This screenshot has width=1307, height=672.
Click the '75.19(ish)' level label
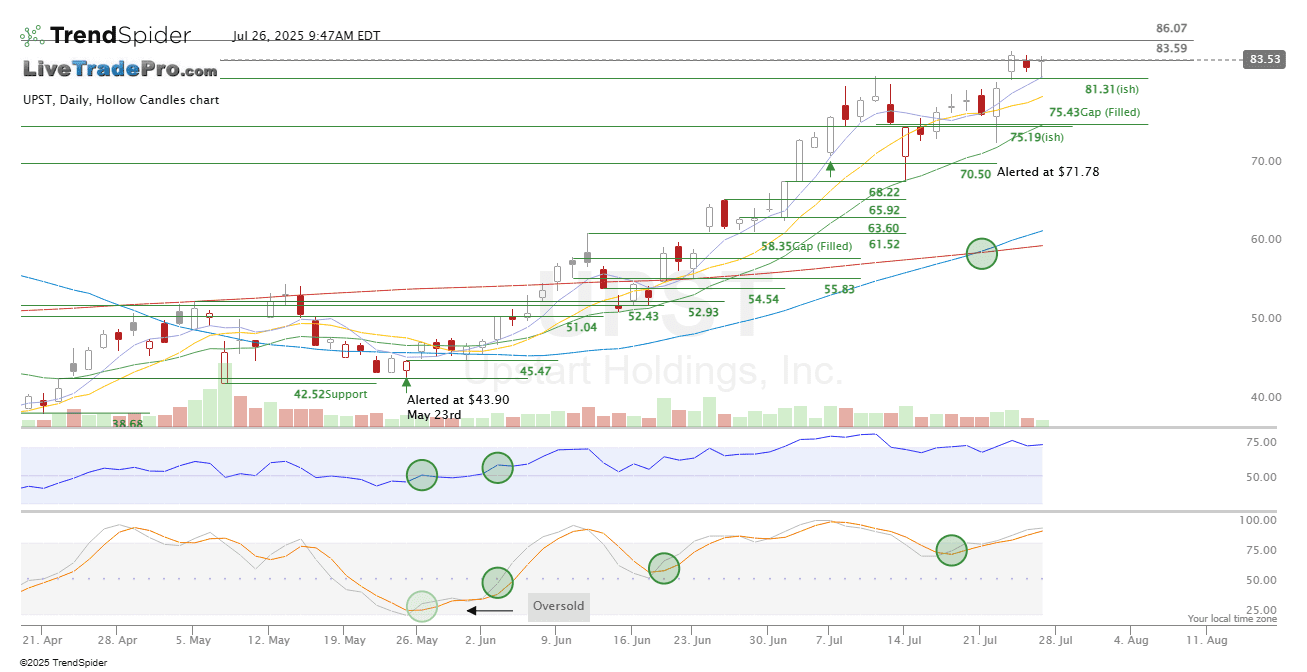(1037, 137)
